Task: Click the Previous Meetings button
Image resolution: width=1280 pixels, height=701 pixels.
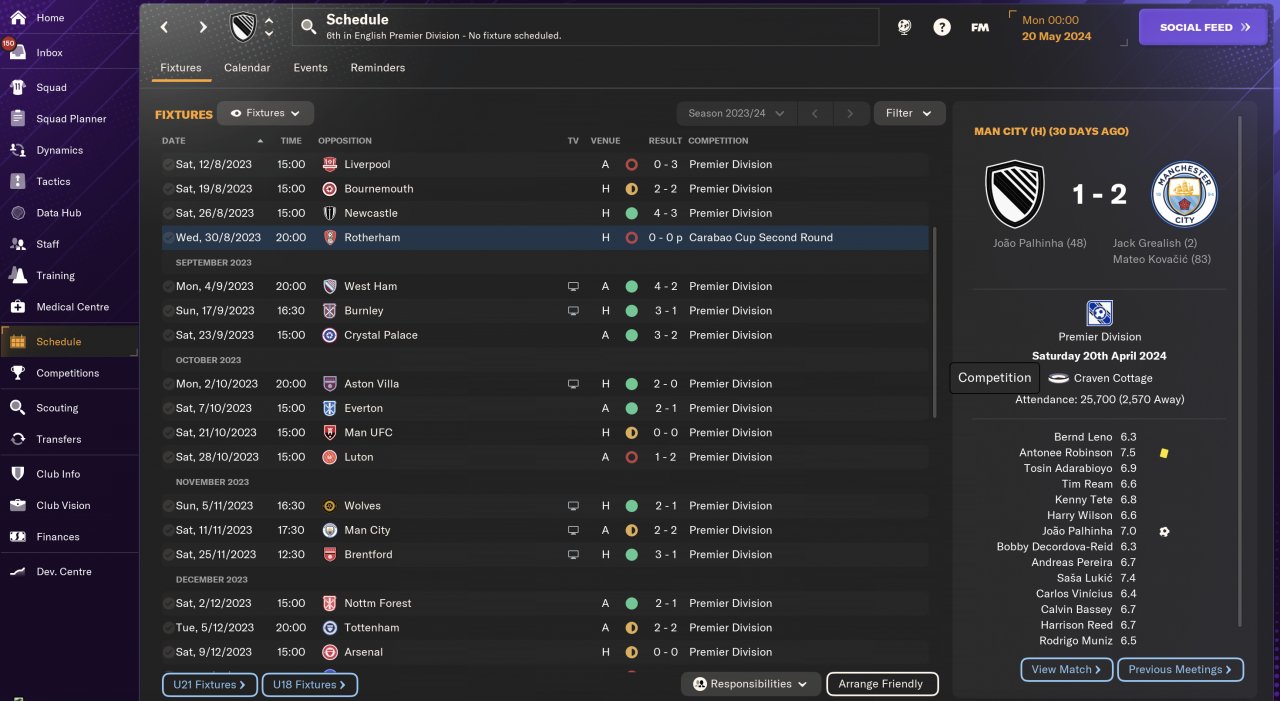Action: (1180, 669)
